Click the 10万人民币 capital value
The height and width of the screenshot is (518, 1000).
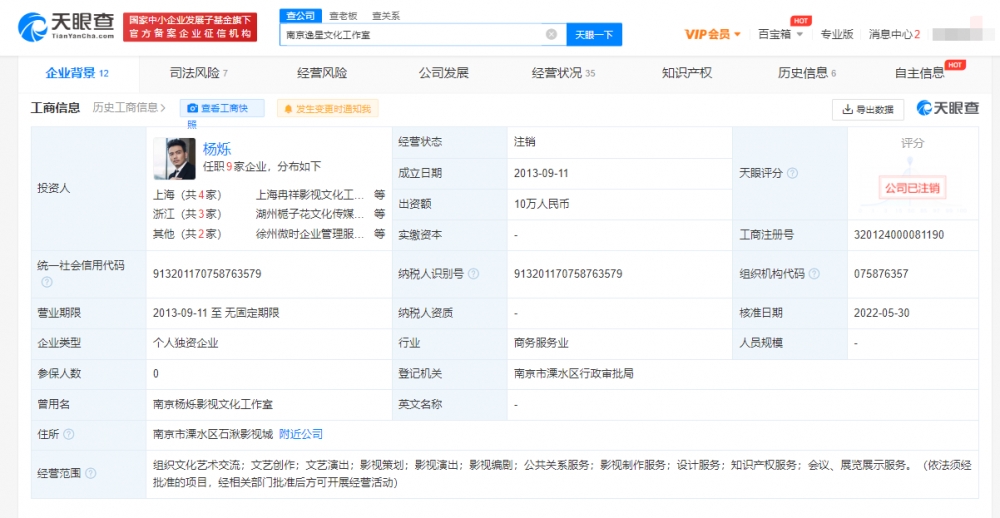(x=541, y=204)
